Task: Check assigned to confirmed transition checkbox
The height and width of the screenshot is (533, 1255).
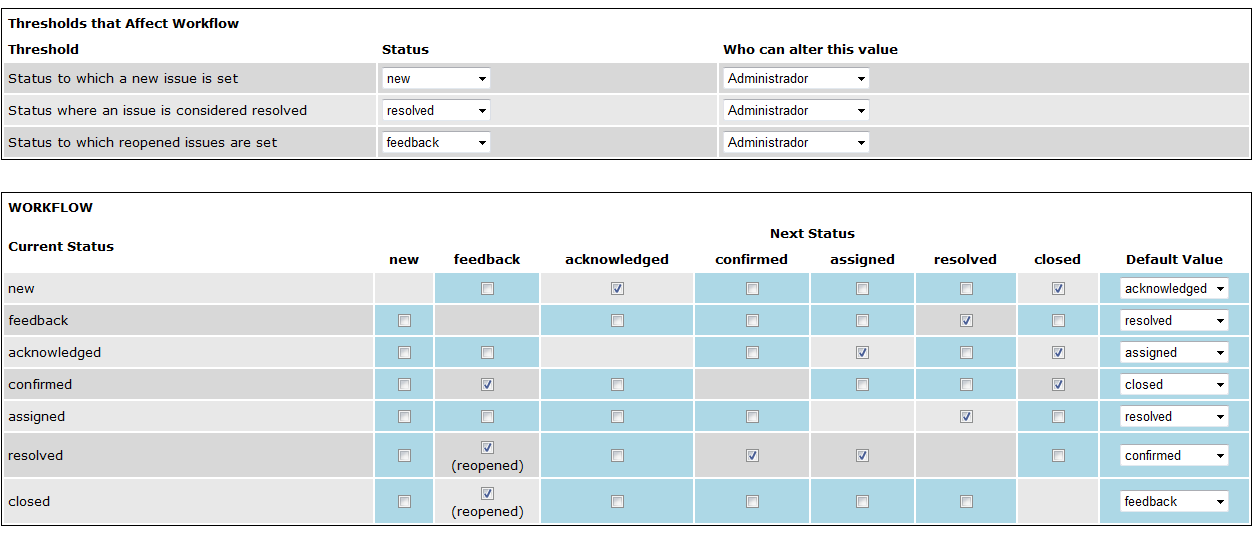Action: click(x=752, y=417)
